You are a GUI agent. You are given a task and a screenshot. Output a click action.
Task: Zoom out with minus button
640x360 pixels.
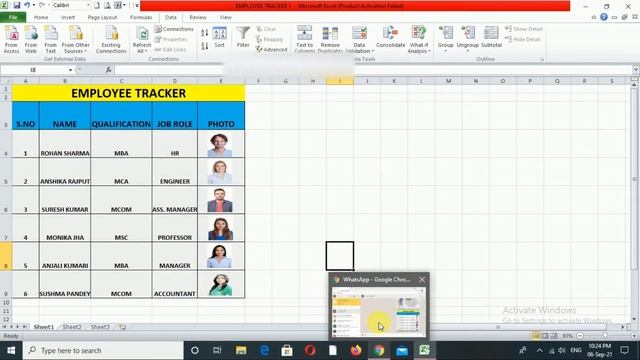coord(580,336)
